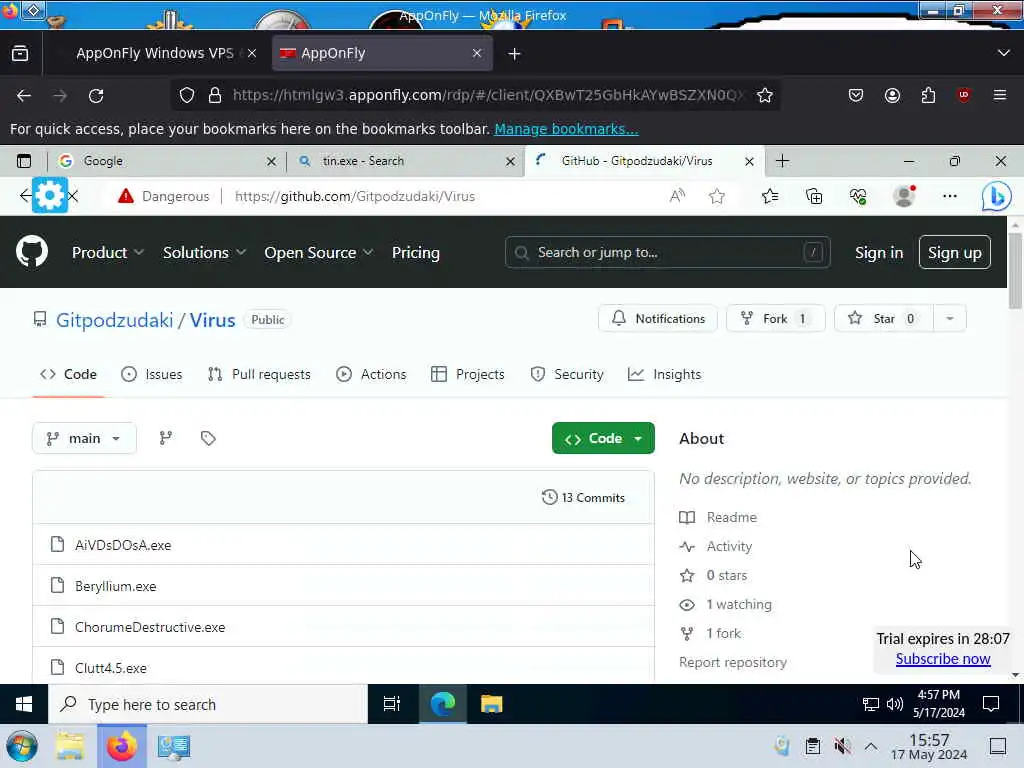Click the Firefox back arrow

[24, 96]
